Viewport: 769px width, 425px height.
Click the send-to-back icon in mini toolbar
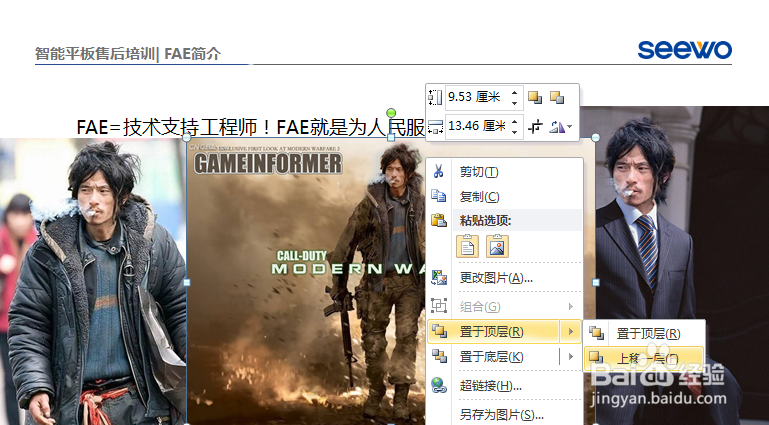point(557,98)
